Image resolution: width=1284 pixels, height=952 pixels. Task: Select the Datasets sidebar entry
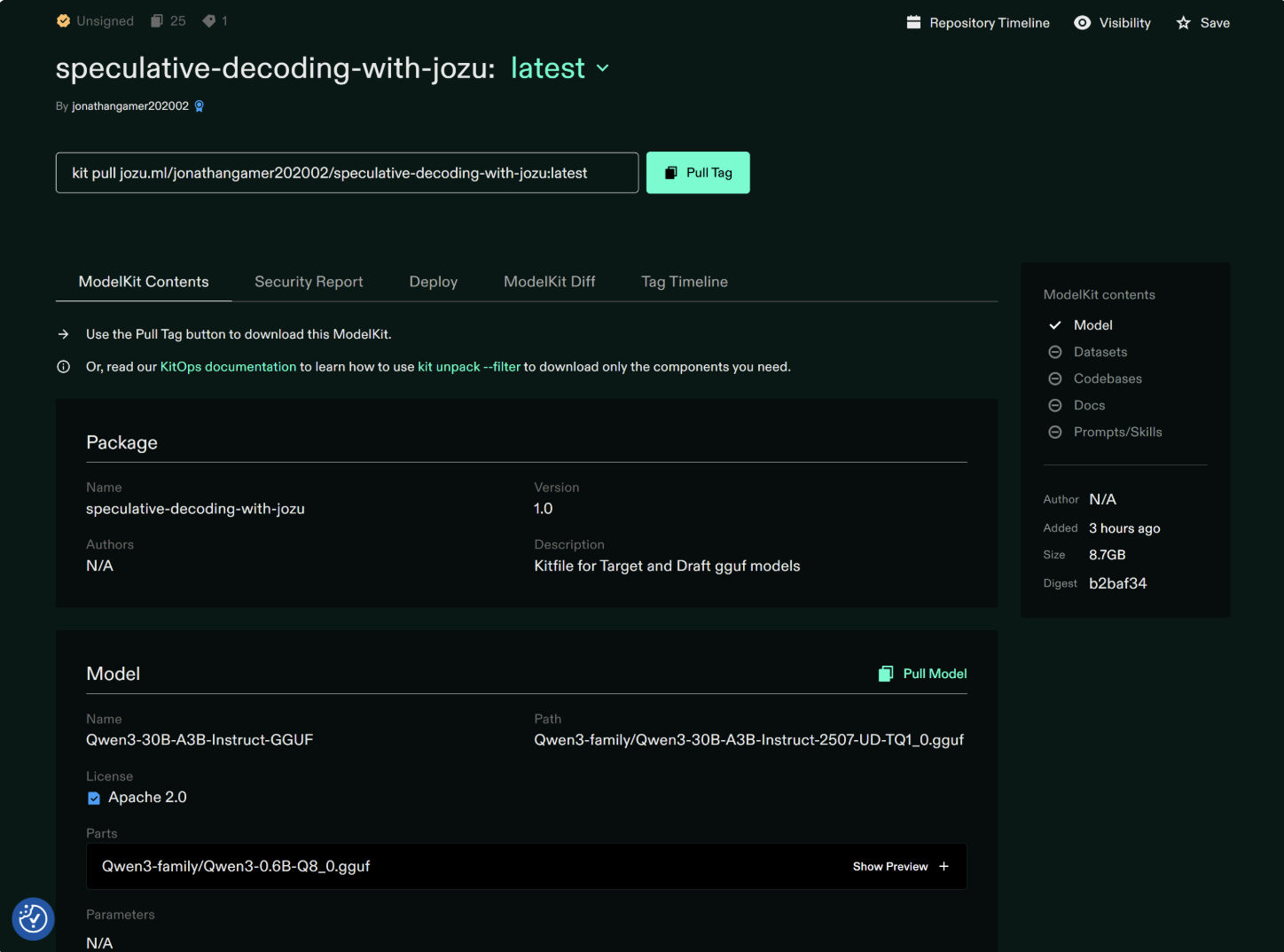tap(1100, 352)
